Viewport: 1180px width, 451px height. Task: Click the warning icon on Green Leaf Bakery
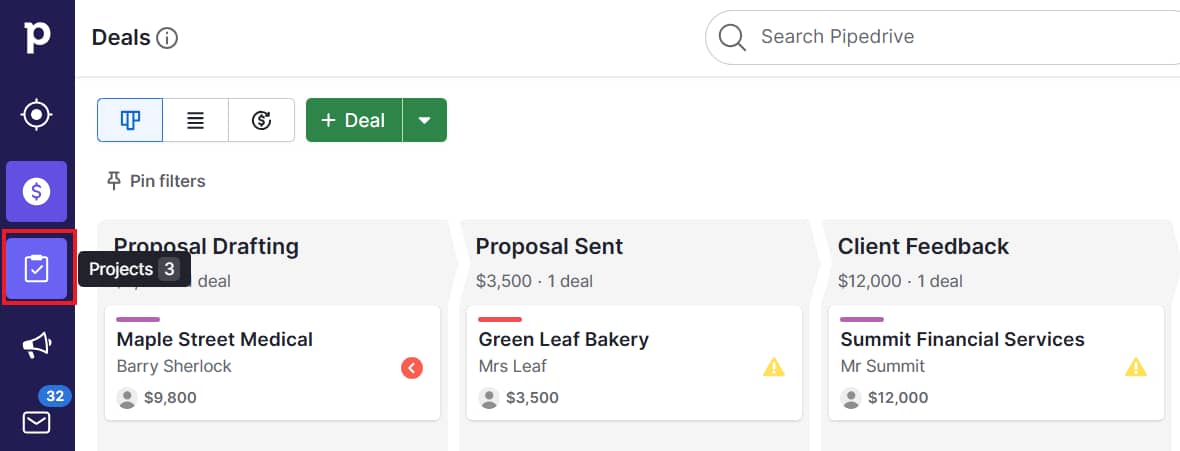coord(774,368)
